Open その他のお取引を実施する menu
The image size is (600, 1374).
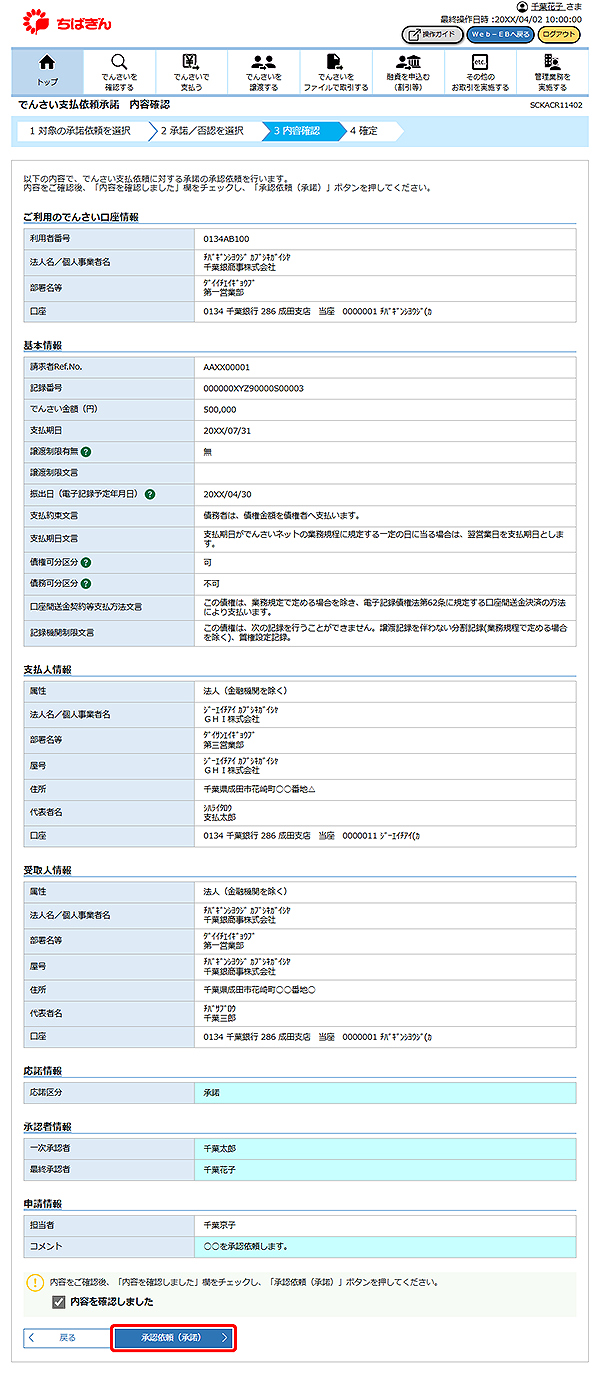pos(480,70)
